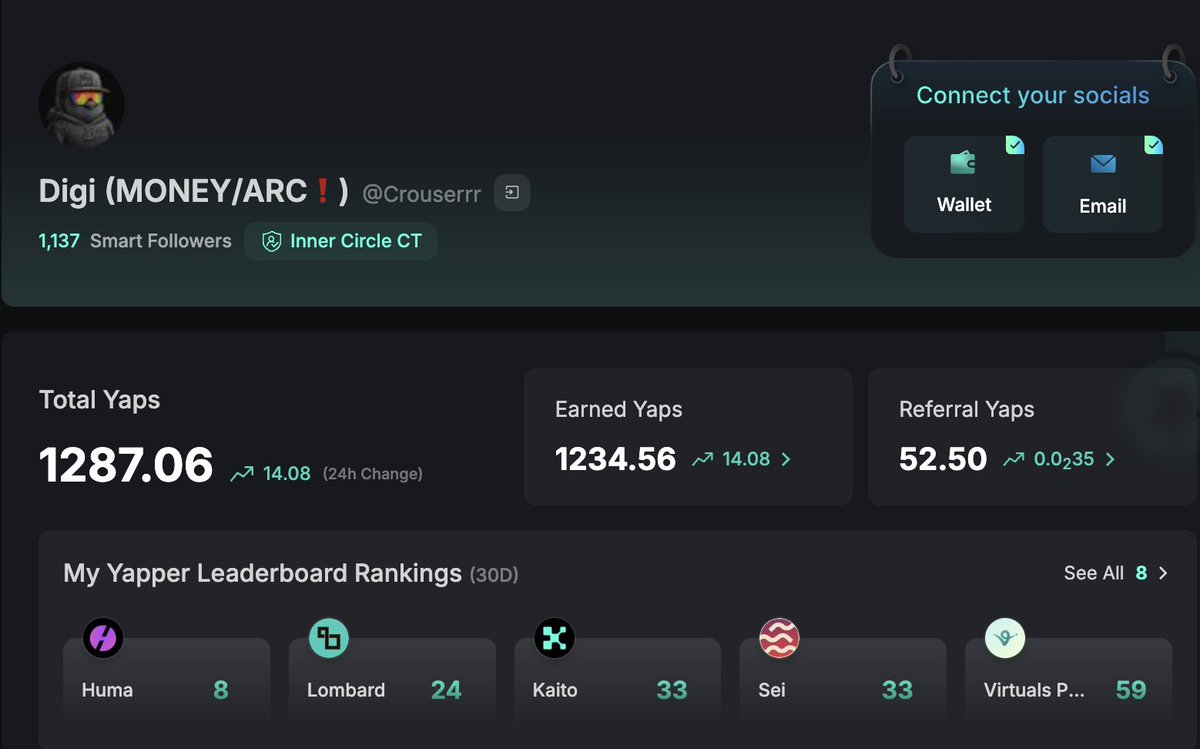
Task: Click the Huma project logo
Action: [103, 637]
